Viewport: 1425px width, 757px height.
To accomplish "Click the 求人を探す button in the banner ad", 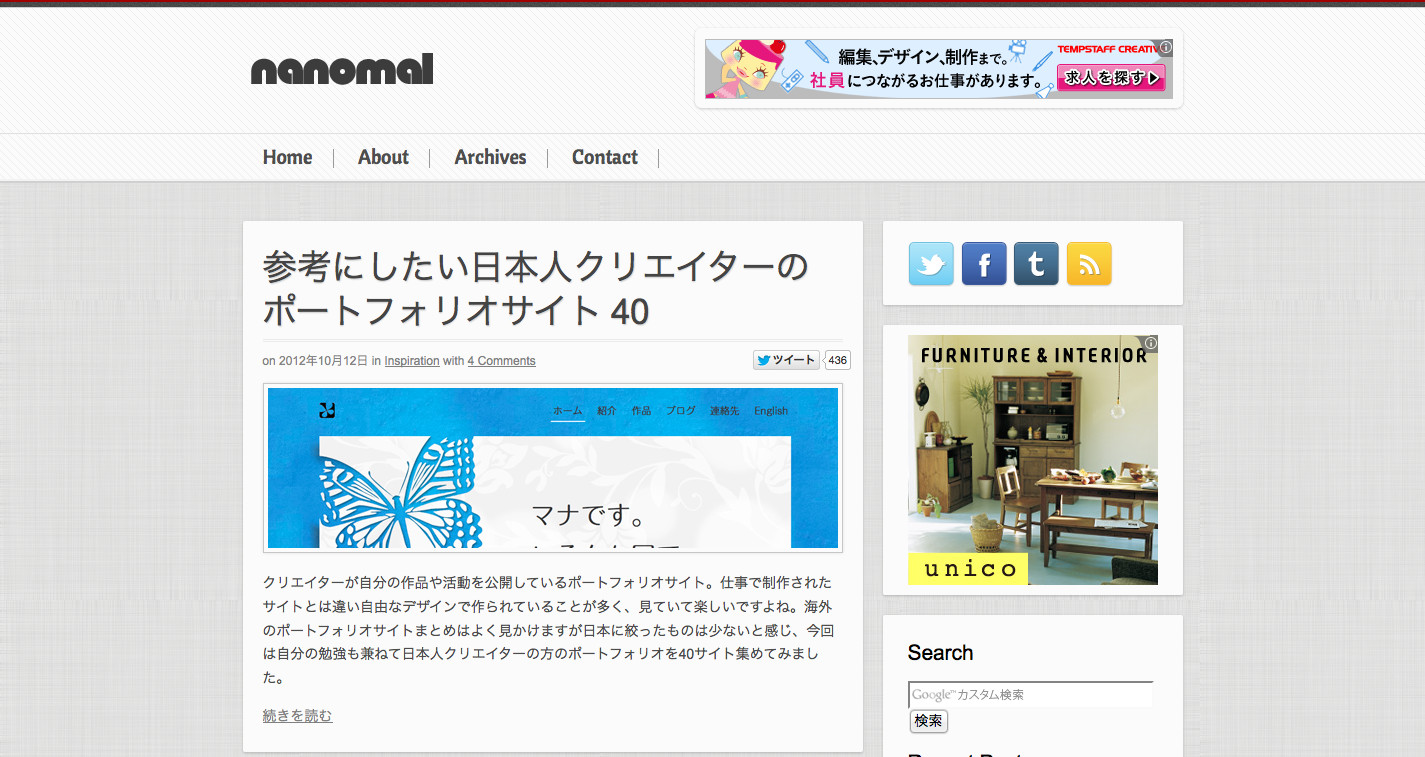I will (x=1112, y=77).
